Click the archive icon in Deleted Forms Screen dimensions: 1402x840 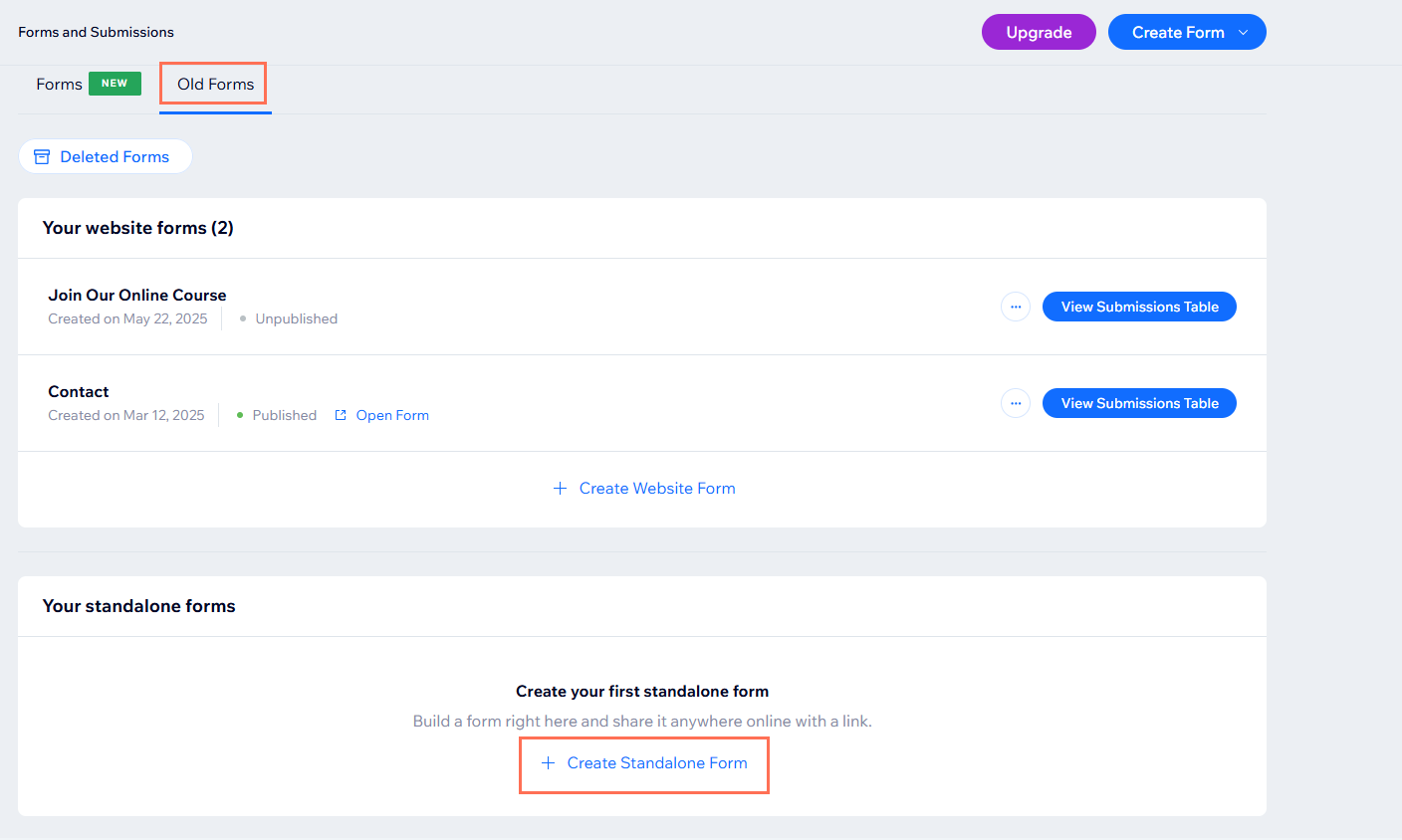(x=42, y=157)
